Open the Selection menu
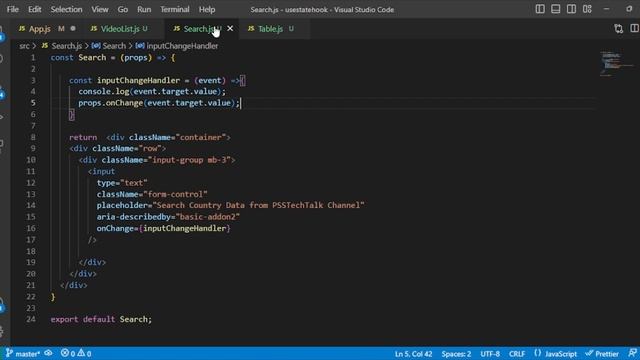Image resolution: width=640 pixels, height=360 pixels. click(66, 9)
